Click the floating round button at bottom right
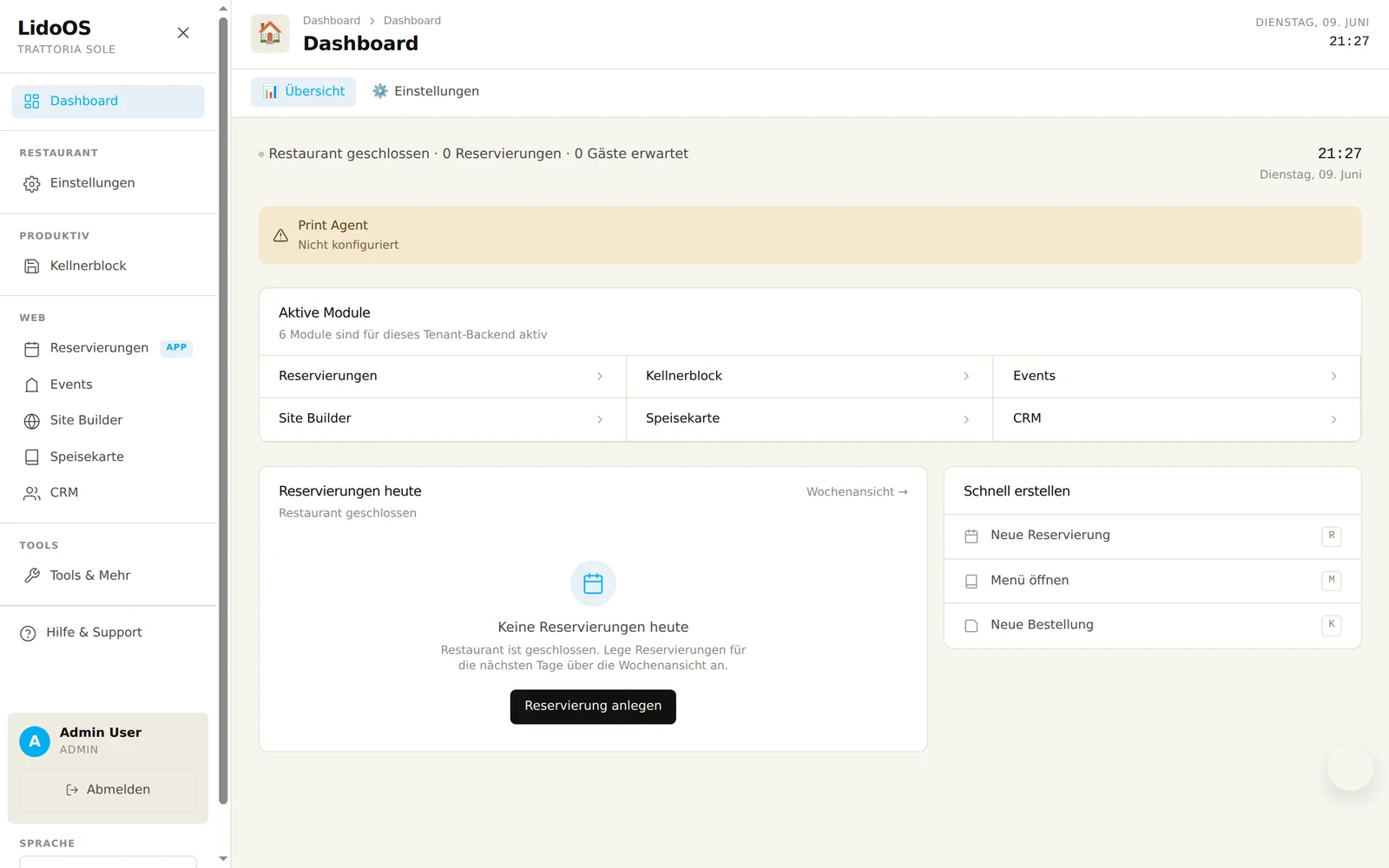Image resolution: width=1389 pixels, height=868 pixels. click(x=1350, y=767)
